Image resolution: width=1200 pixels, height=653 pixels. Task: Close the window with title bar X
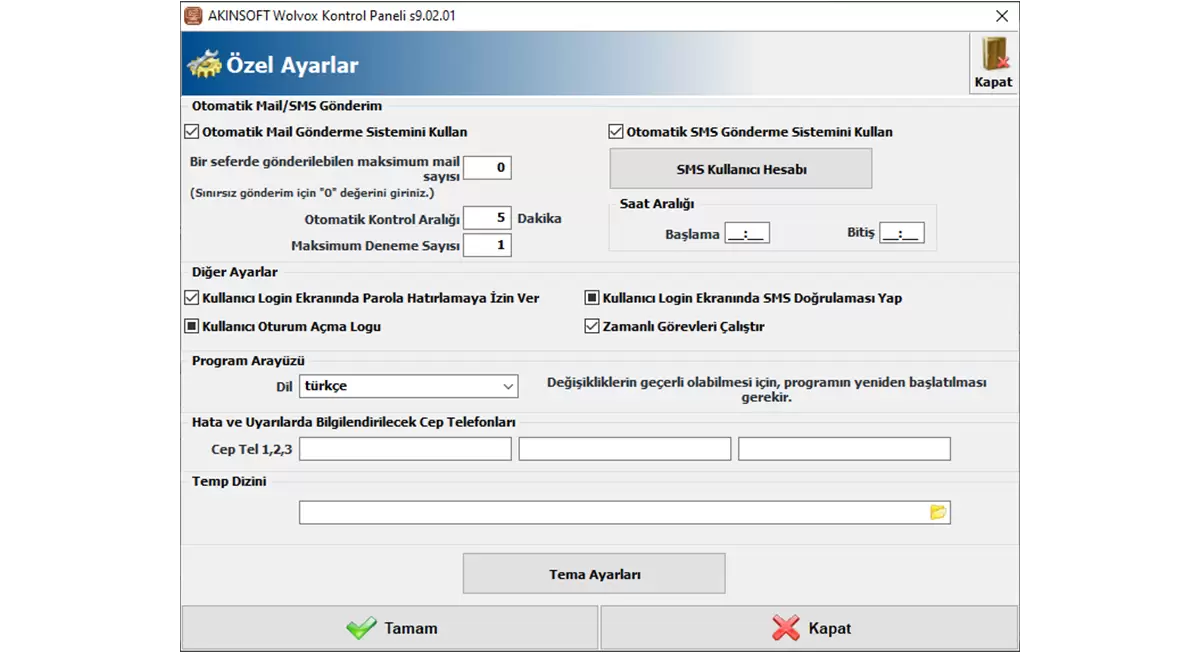[1001, 16]
